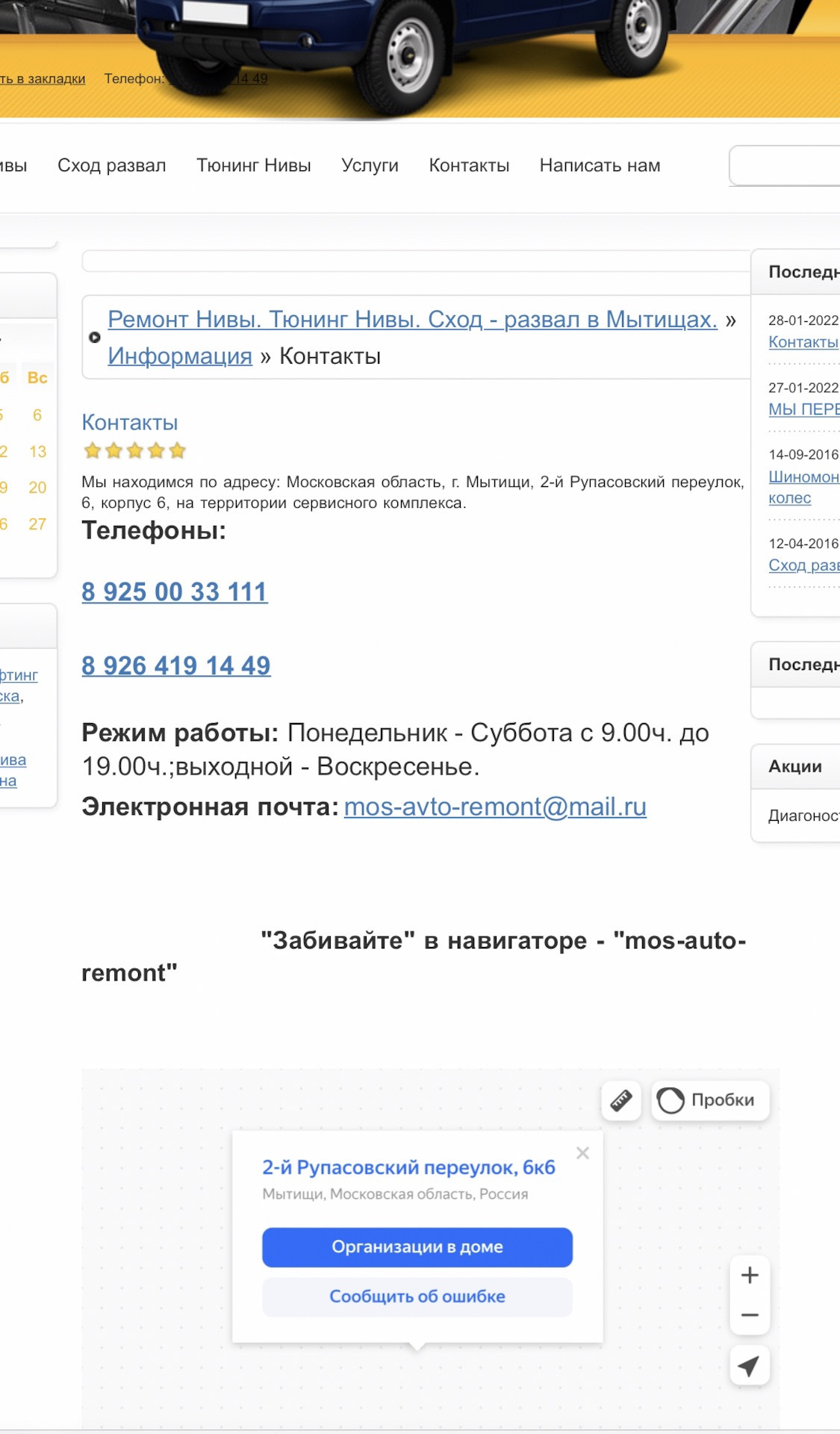The width and height of the screenshot is (840, 1434).
Task: Click the map ruler measurement icon
Action: (621, 1100)
